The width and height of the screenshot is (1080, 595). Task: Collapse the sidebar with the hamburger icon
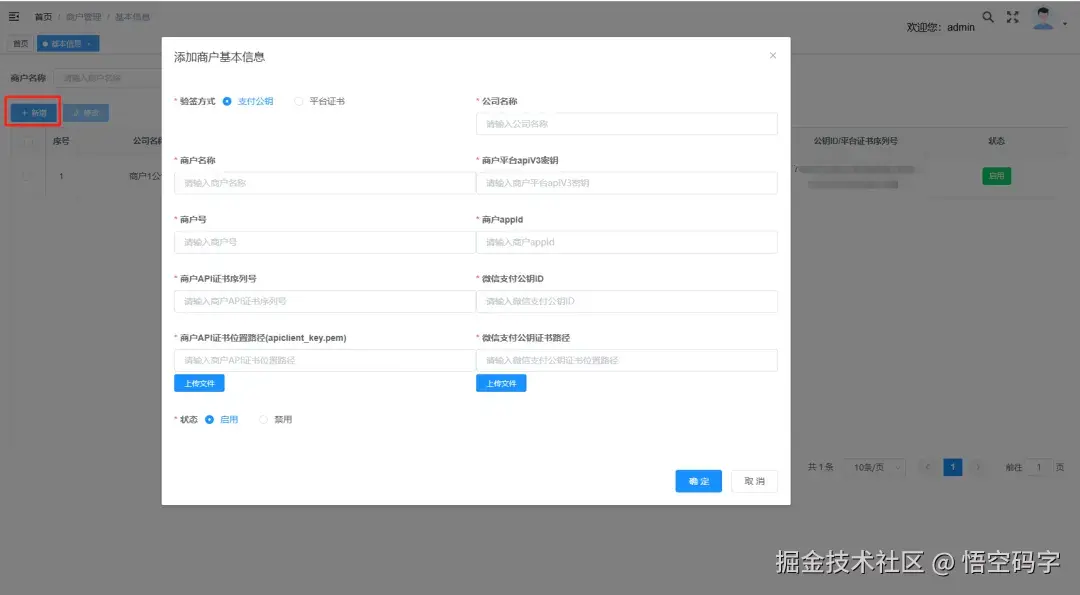click(x=14, y=16)
